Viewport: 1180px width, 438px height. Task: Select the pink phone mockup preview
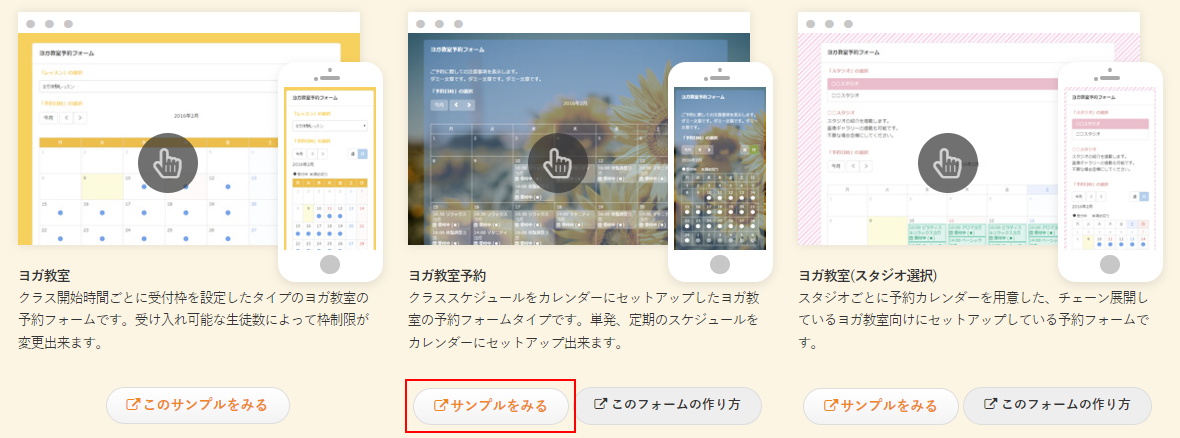coord(1110,172)
